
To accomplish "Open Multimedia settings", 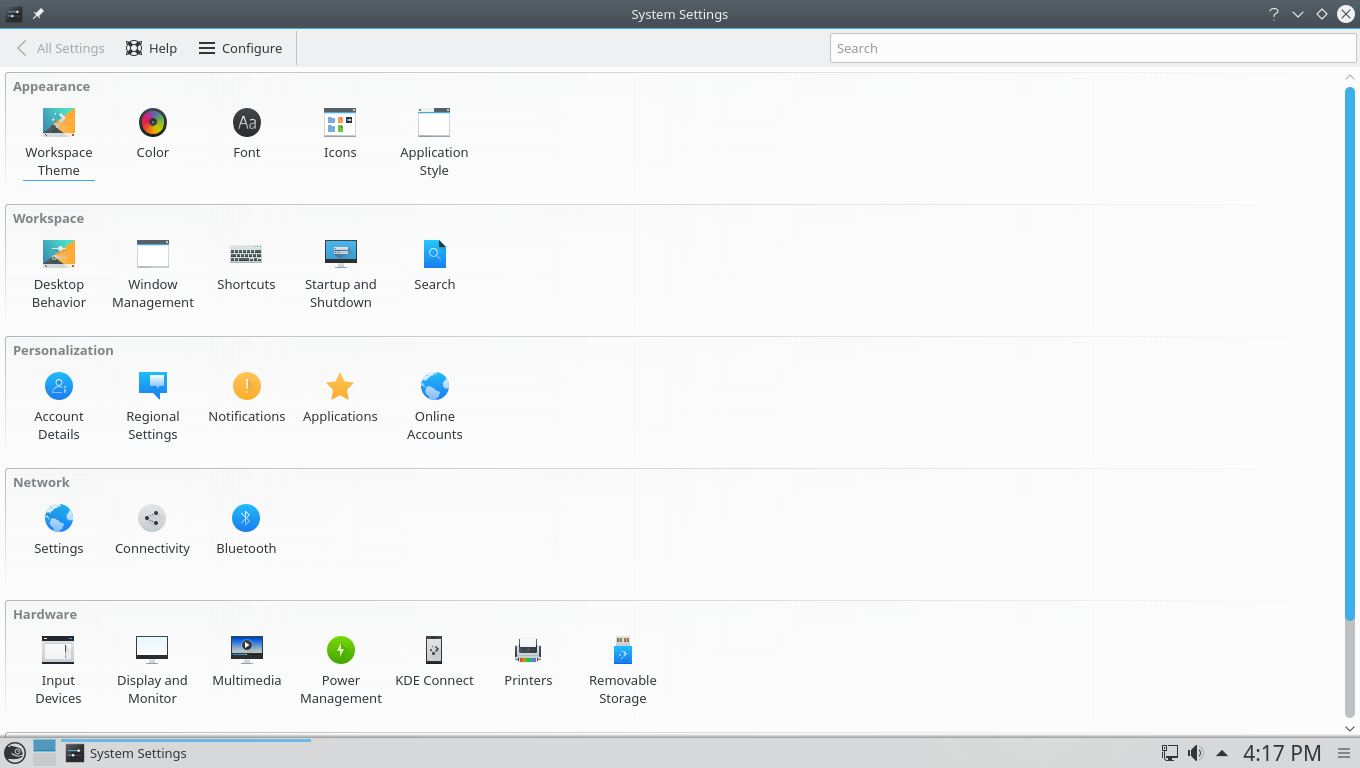I will pos(247,662).
